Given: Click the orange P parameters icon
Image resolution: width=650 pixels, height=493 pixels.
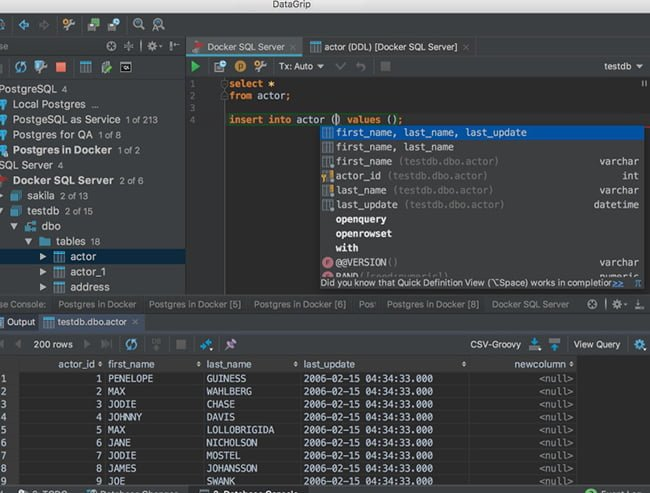Looking at the screenshot, I should pos(240,66).
